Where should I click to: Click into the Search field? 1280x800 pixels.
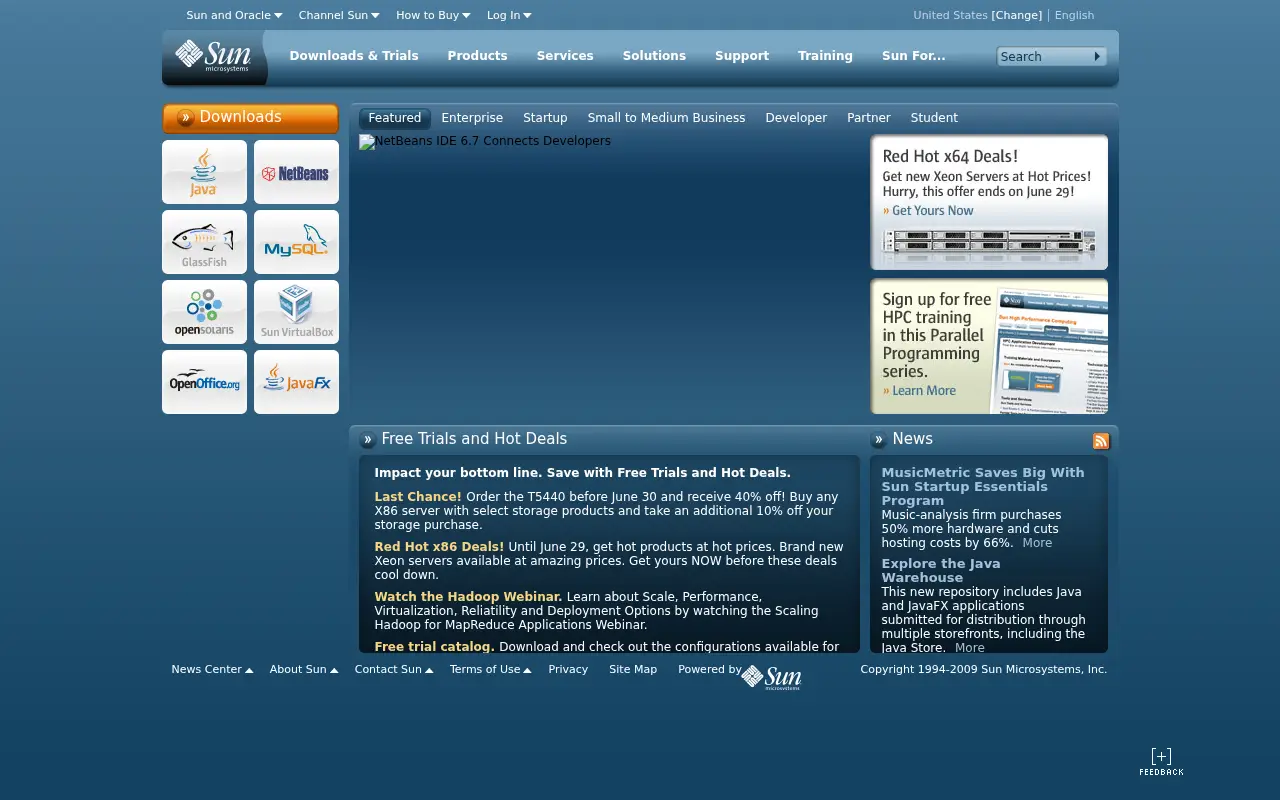click(x=1044, y=56)
